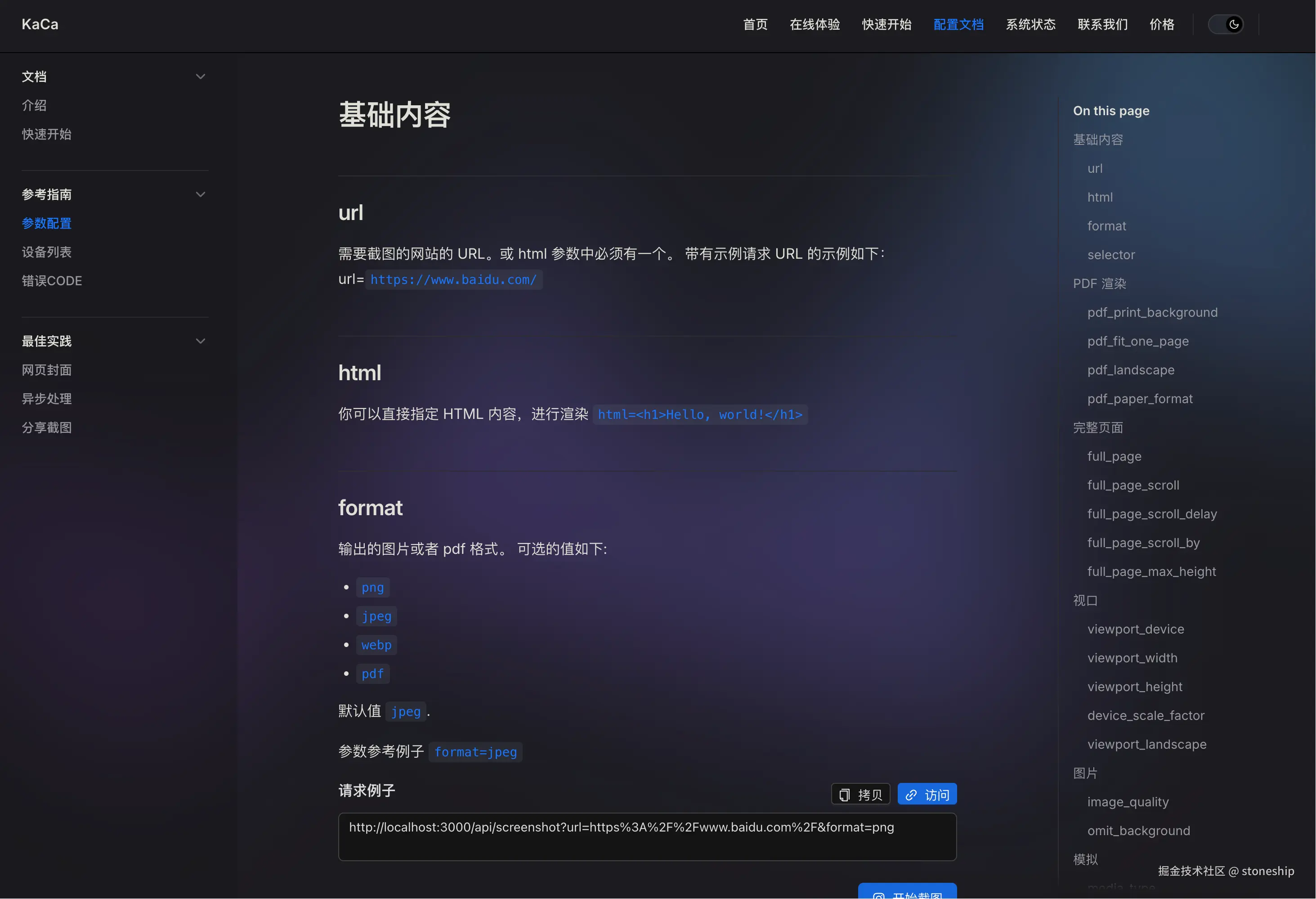Jump to format via On this page
Image resolution: width=1316 pixels, height=899 pixels.
tap(1106, 225)
